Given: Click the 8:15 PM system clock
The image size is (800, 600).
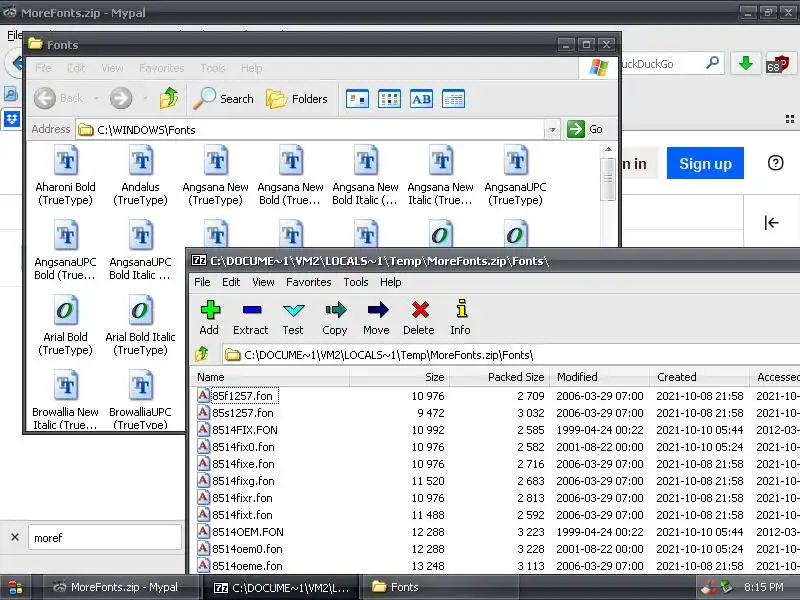Looking at the screenshot, I should pyautogui.click(x=764, y=587).
